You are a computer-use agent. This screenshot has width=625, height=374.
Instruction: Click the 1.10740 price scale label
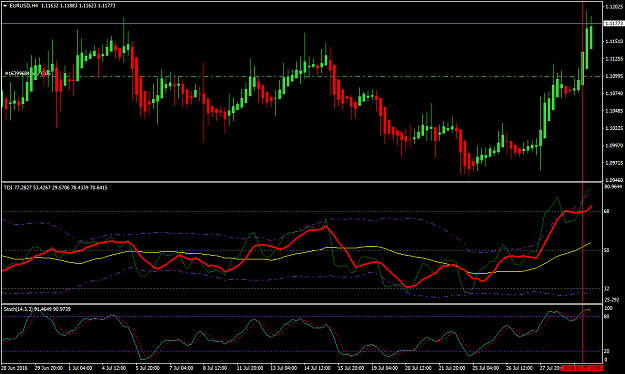coord(614,93)
